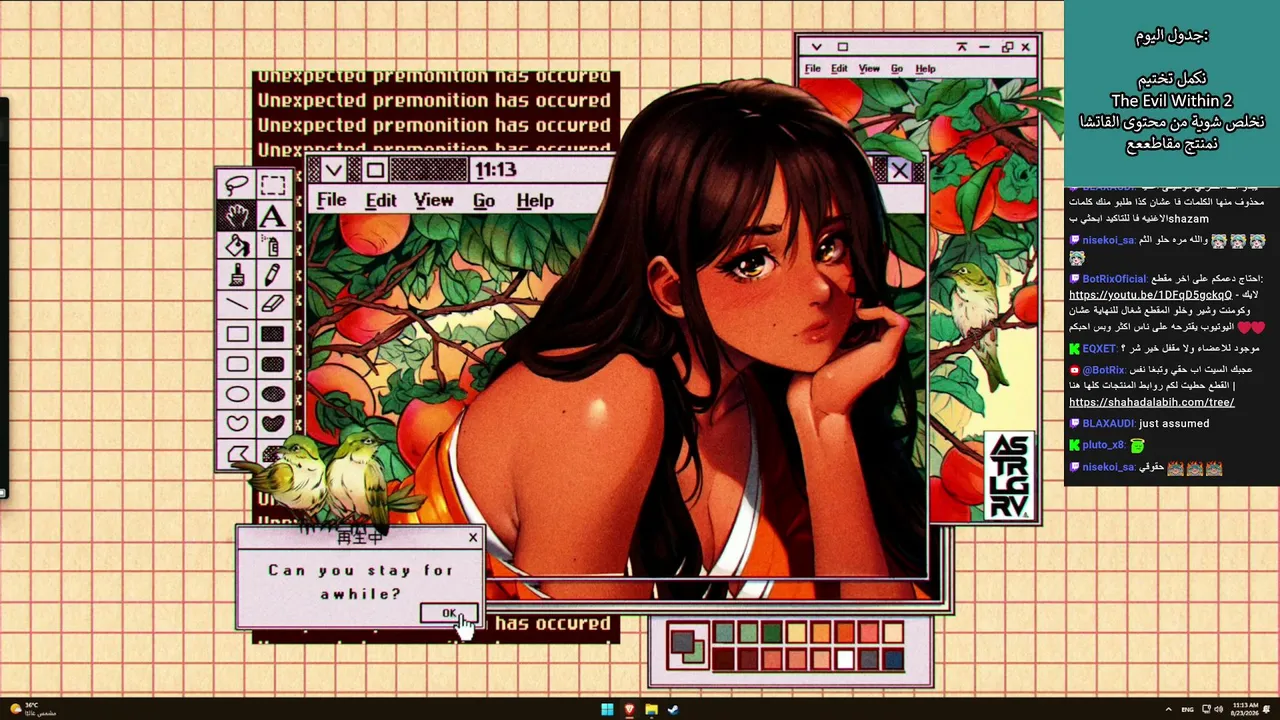The height and width of the screenshot is (720, 1280).
Task: Close the 11:13 portrait window
Action: coord(900,170)
